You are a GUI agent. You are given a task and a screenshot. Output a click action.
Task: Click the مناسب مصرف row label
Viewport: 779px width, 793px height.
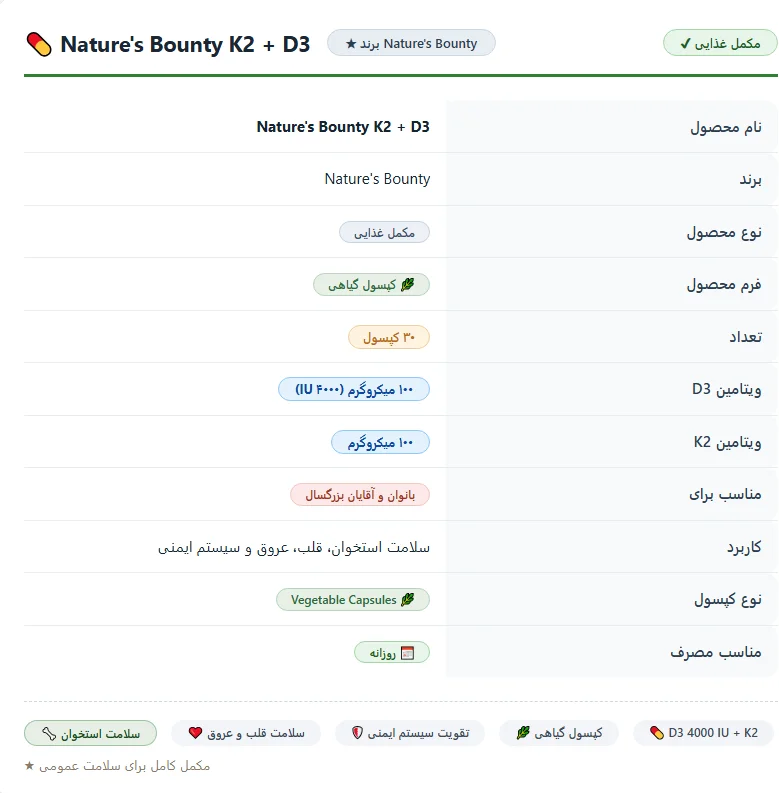716,653
